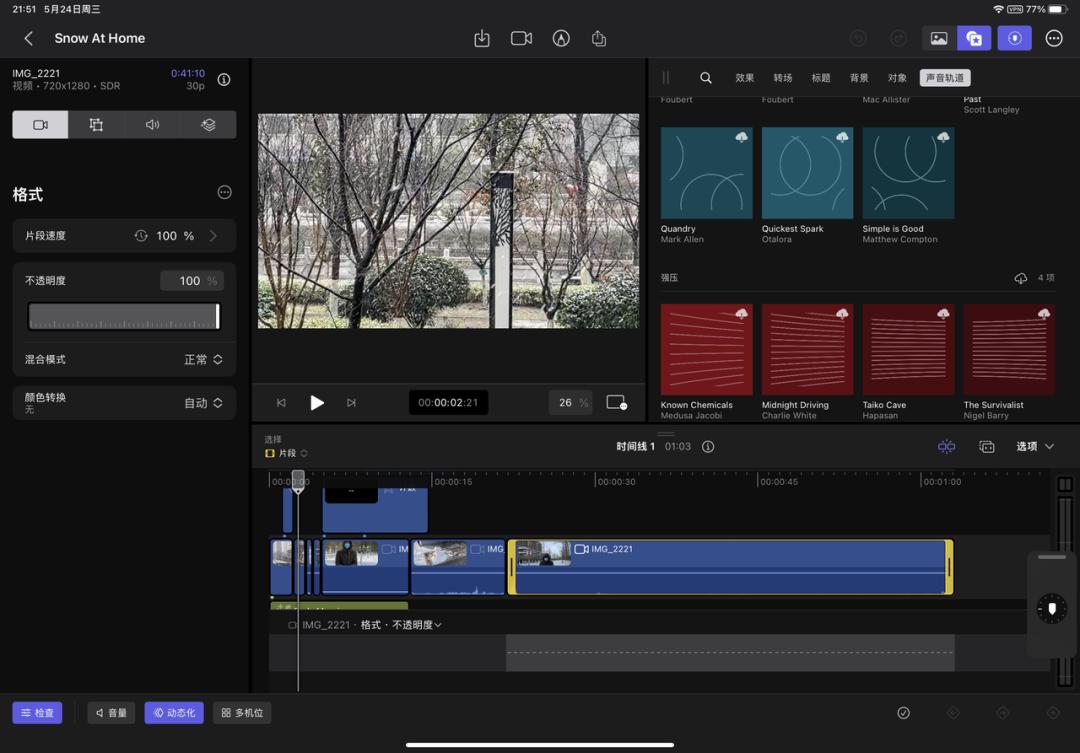Tap the share export icon

[x=599, y=38]
